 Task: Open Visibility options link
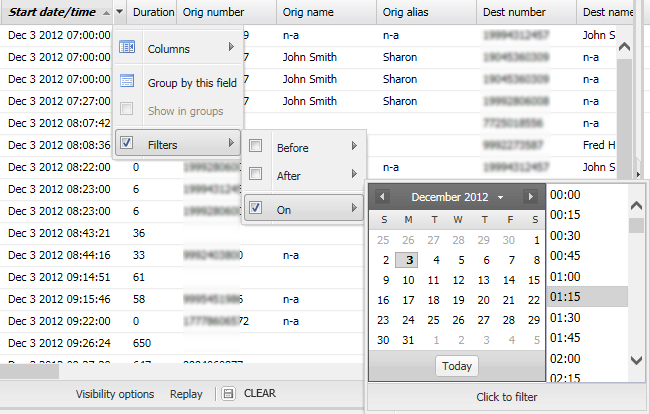pyautogui.click(x=115, y=394)
